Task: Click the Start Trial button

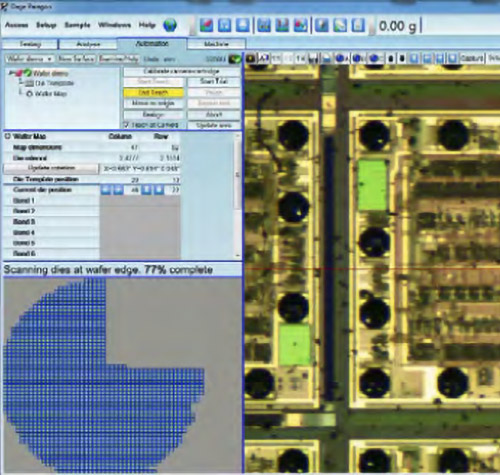Action: coord(214,81)
